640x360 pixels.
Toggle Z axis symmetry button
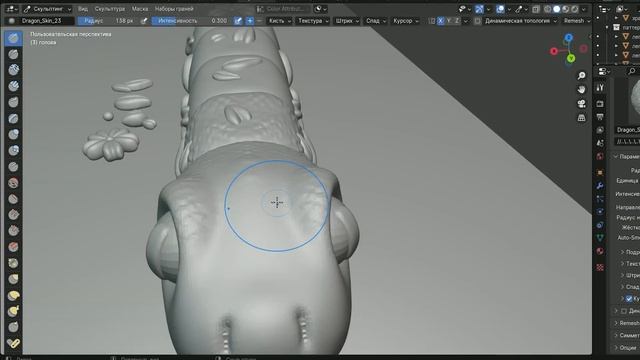tap(457, 21)
